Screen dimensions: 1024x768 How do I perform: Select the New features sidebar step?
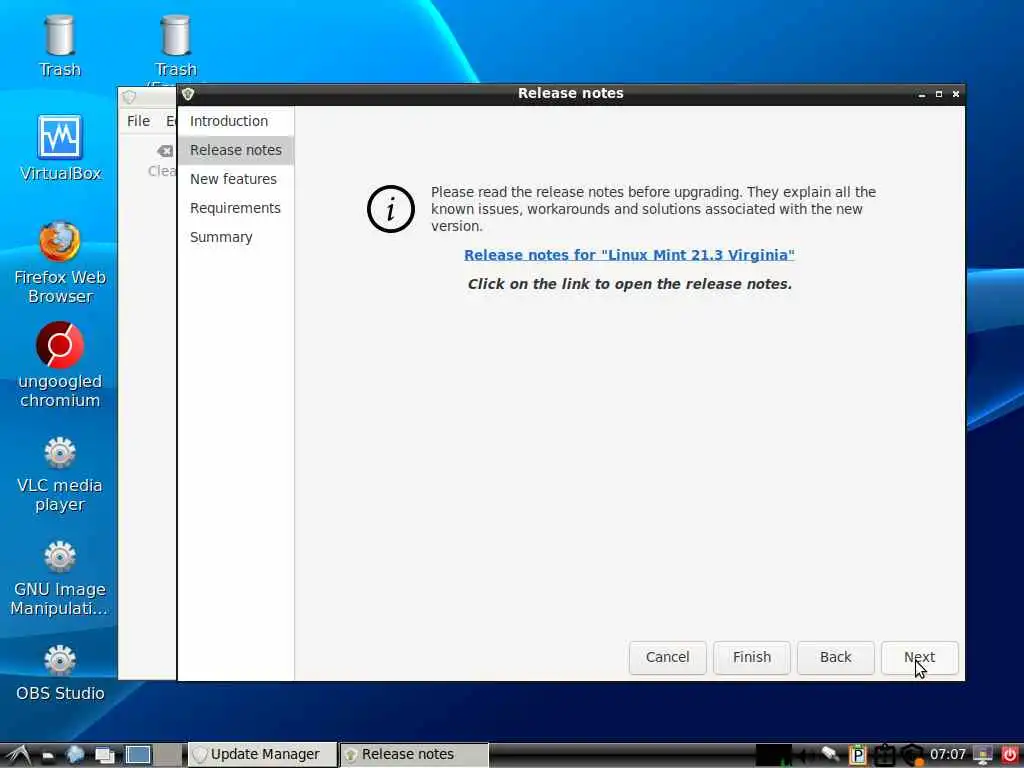[x=236, y=179]
